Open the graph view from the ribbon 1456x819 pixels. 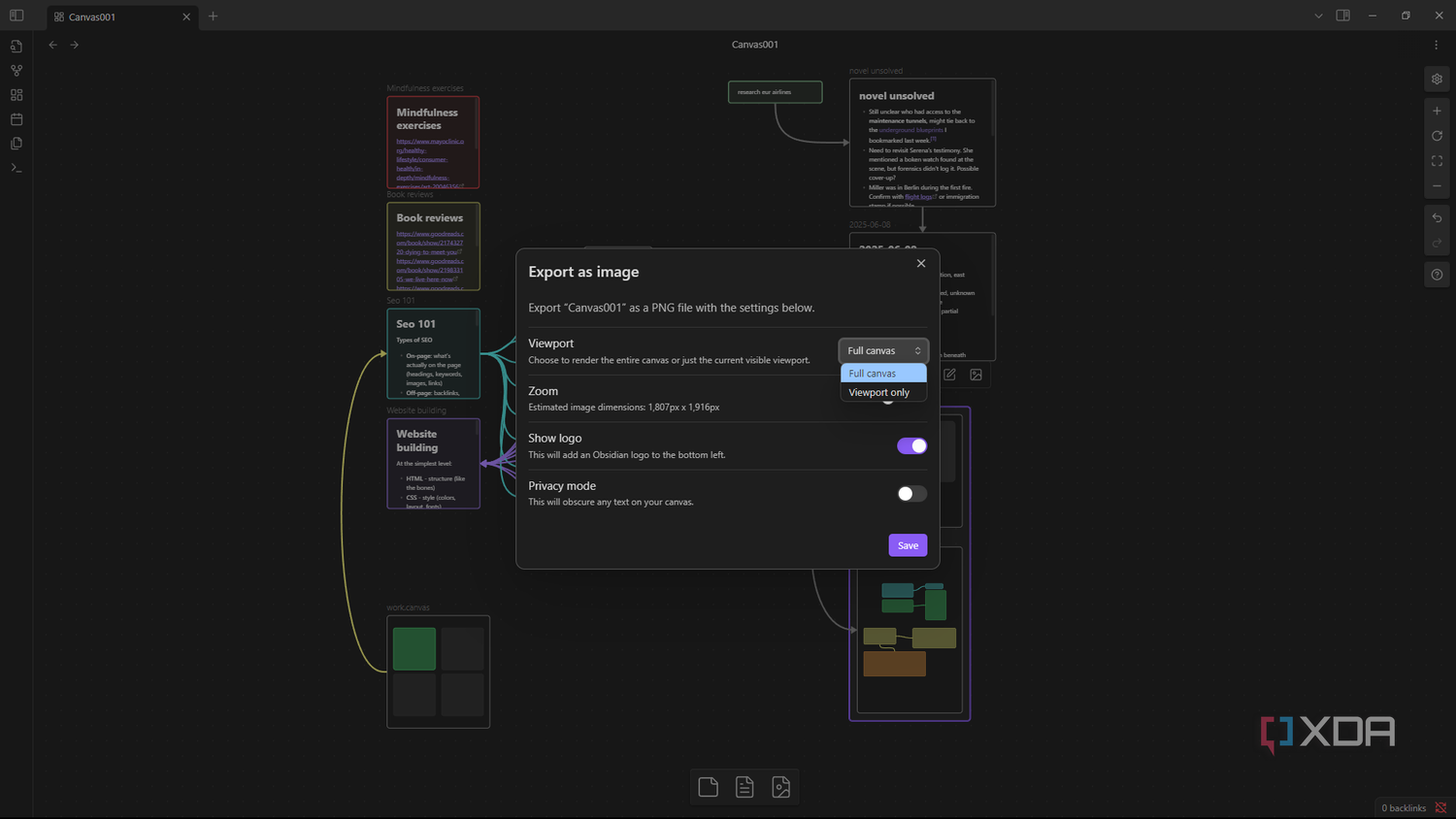click(x=17, y=71)
